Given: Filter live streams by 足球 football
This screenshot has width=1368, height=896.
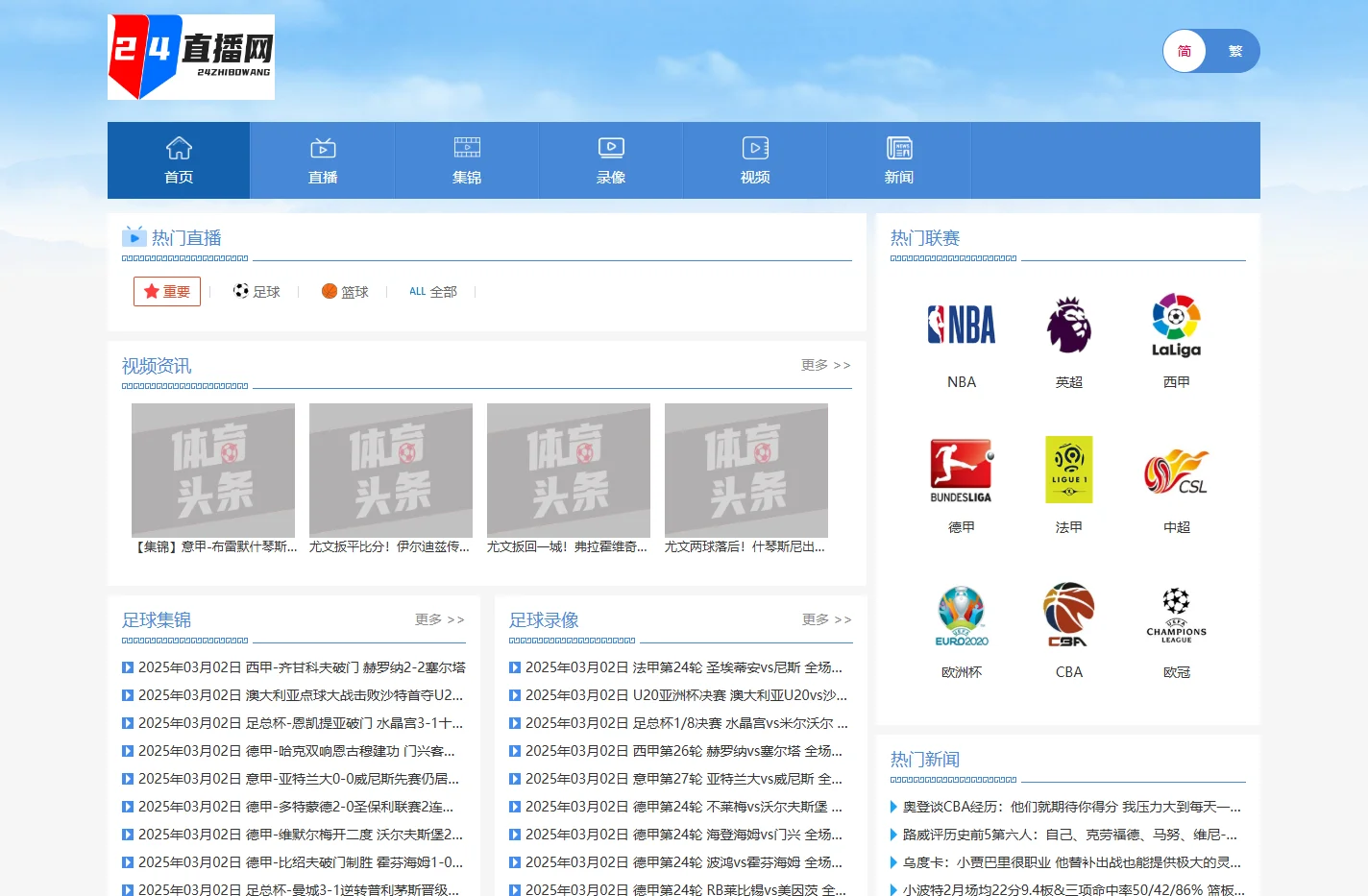Looking at the screenshot, I should (256, 291).
